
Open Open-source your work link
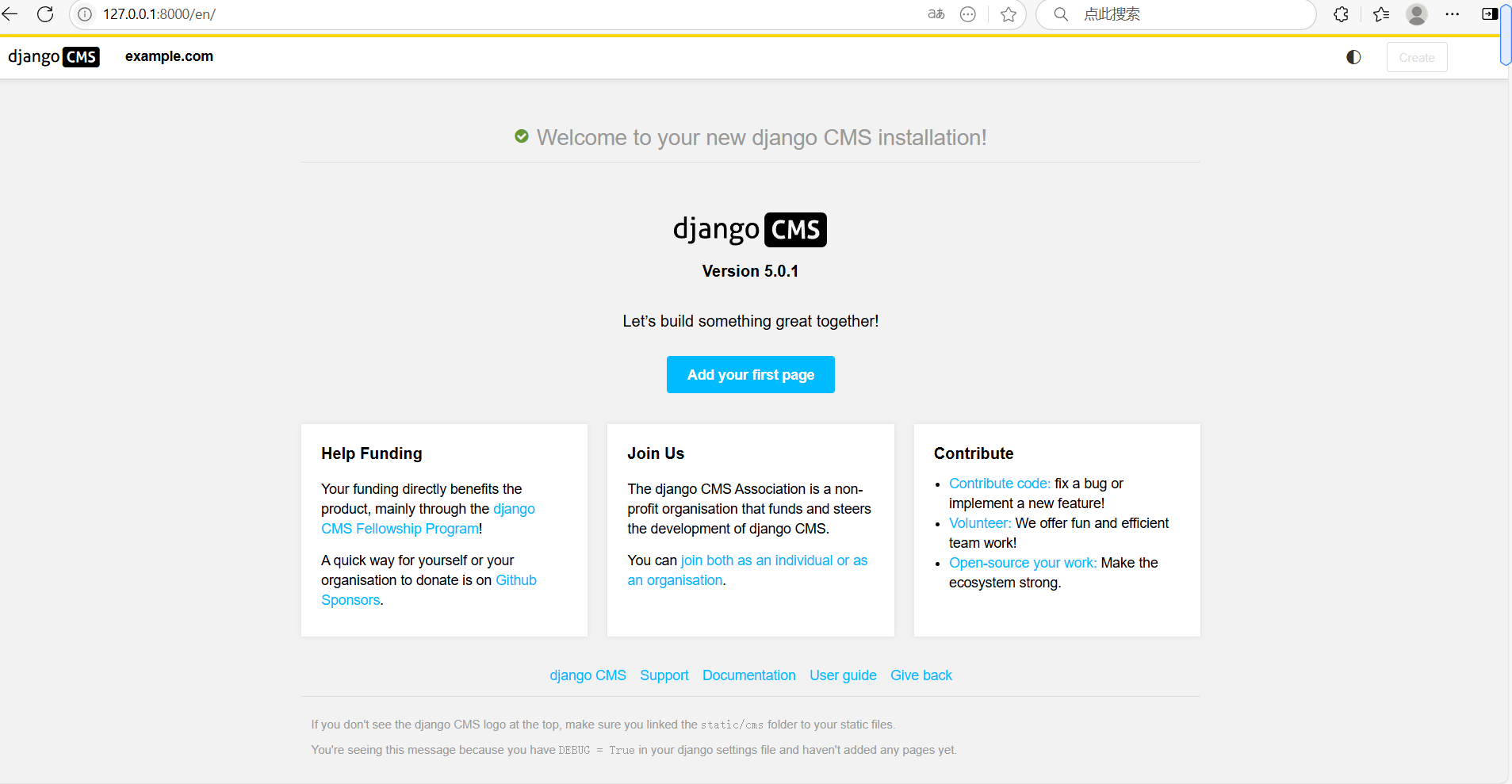click(1023, 563)
